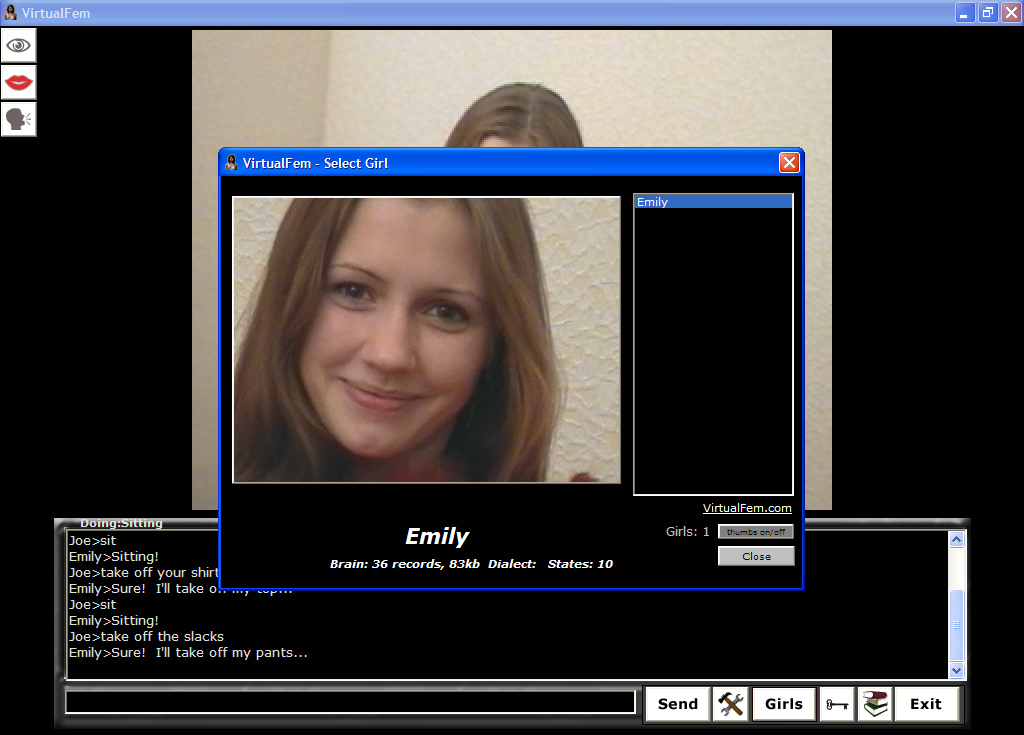Viewport: 1024px width, 735px height.
Task: Click the 'Brain: 36 records, 83kb' info text
Action: 405,564
